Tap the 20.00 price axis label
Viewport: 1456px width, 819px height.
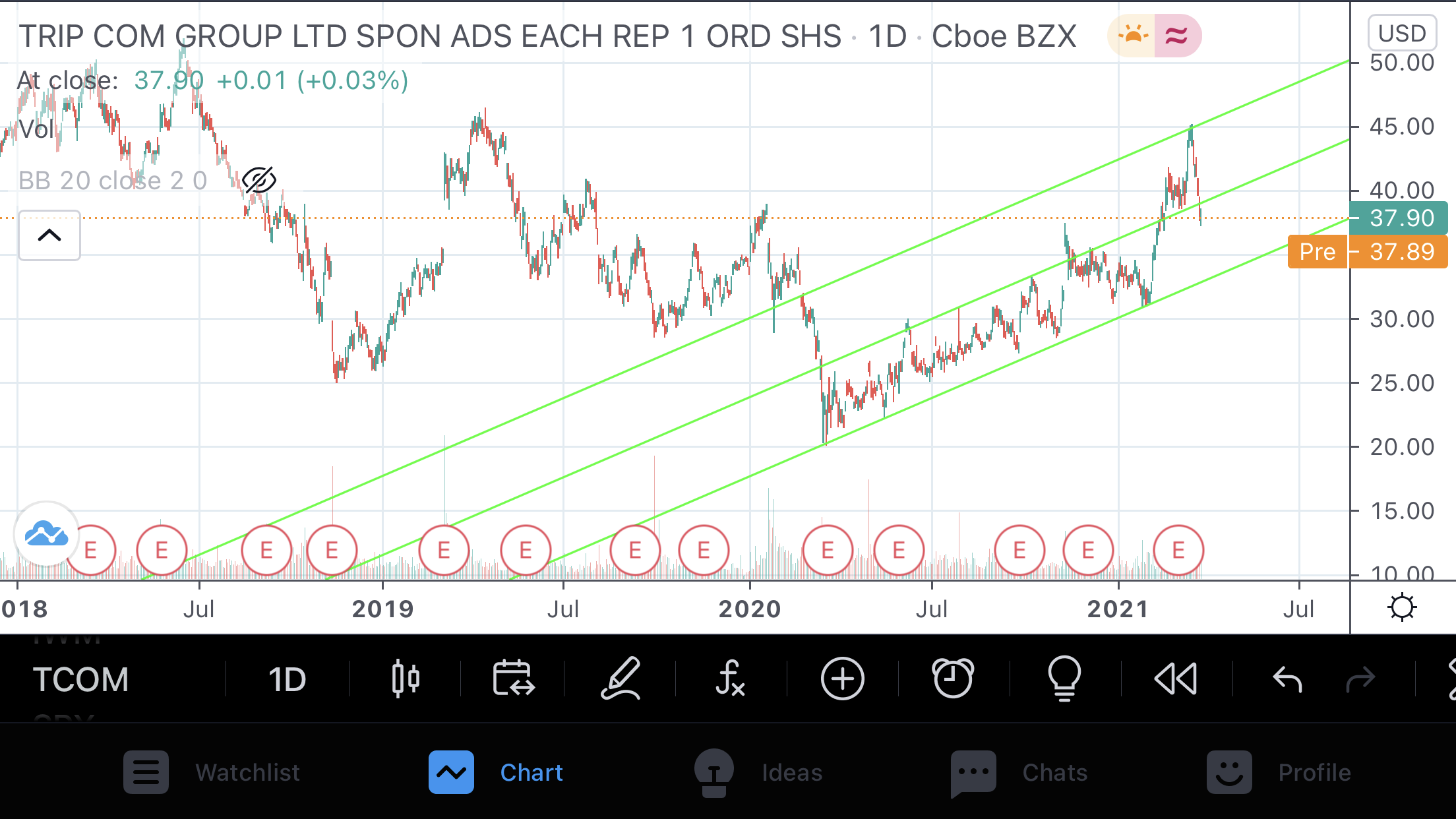pos(1402,447)
